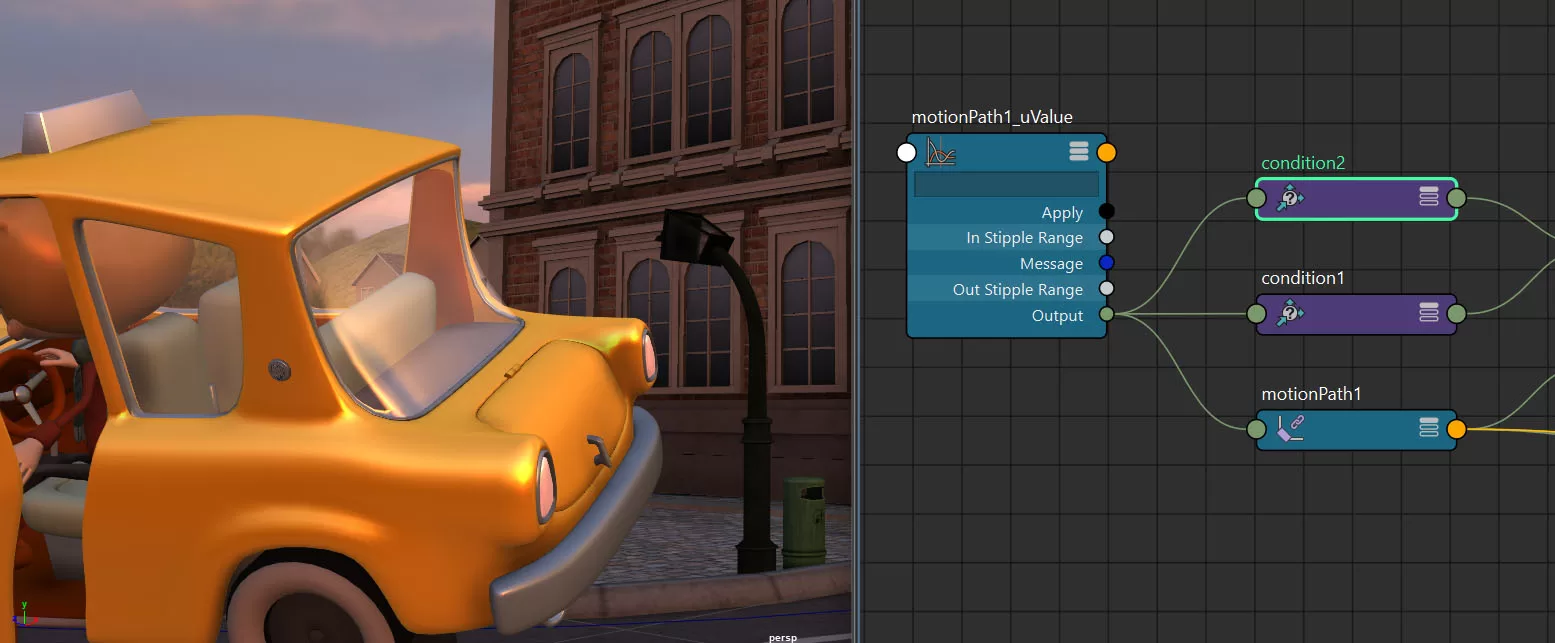Click the white input port on motionPath1_uValue header
1555x643 pixels.
point(906,152)
